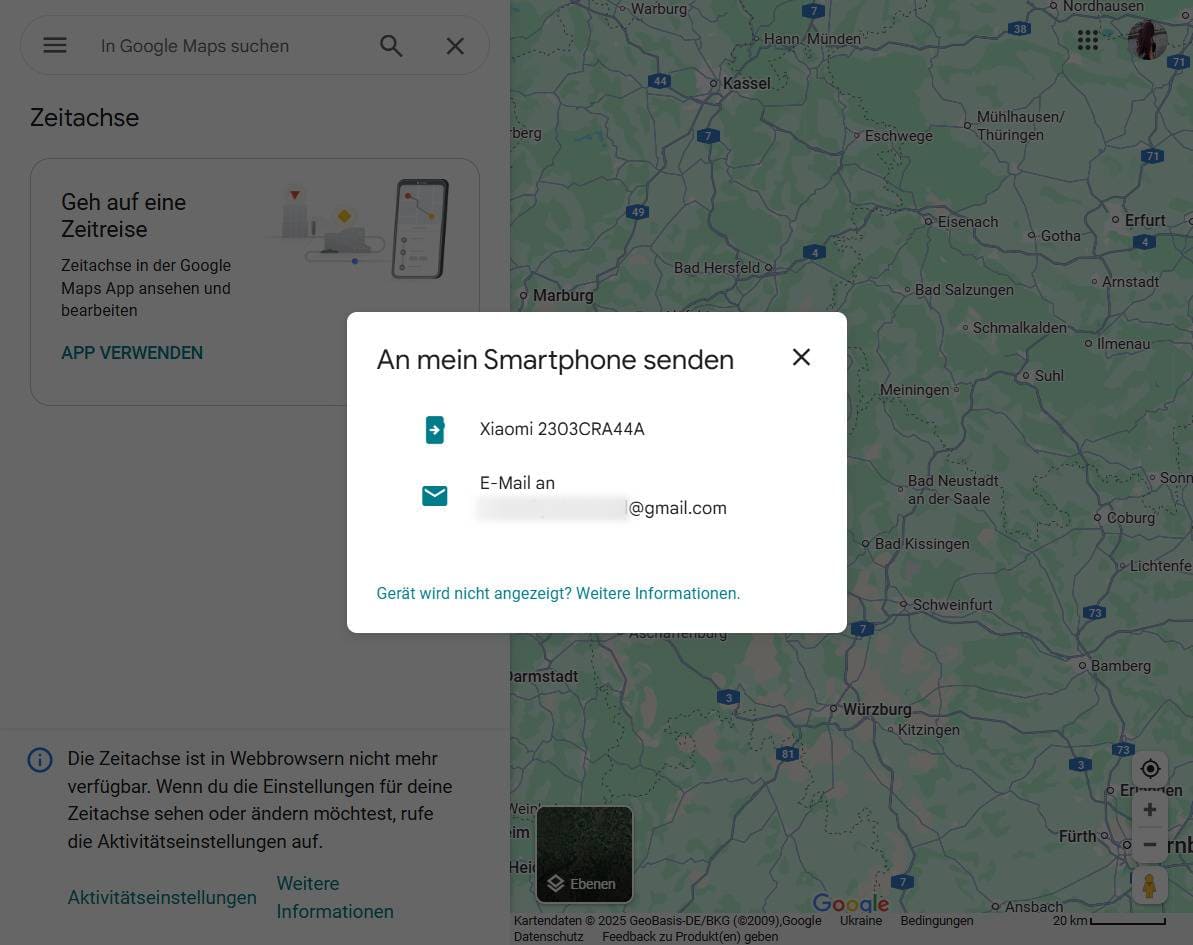Screen dimensions: 1193x945
Task: Open the Bedingungen link
Action: (937, 921)
